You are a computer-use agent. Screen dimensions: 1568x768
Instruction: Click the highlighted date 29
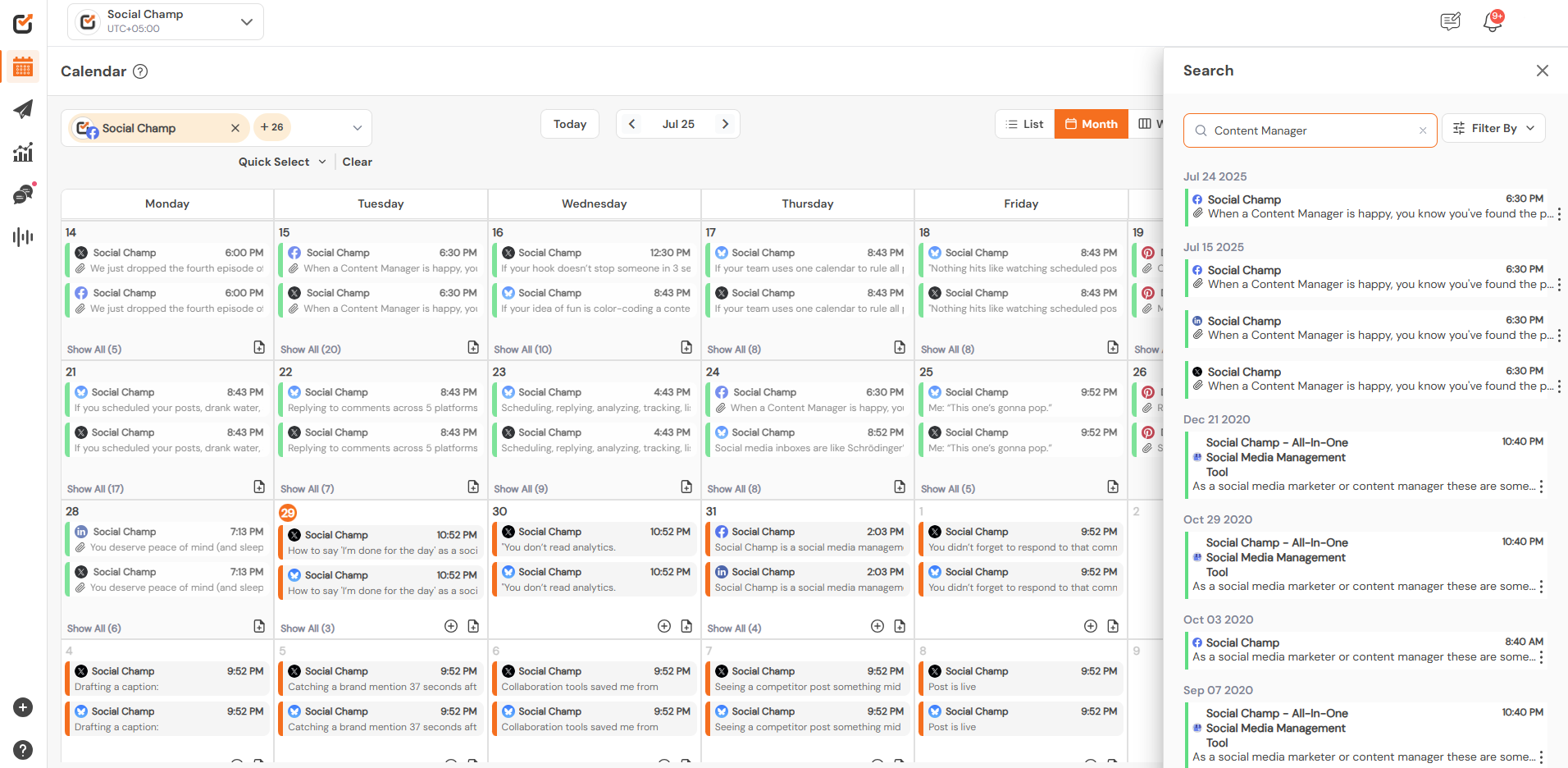click(288, 513)
